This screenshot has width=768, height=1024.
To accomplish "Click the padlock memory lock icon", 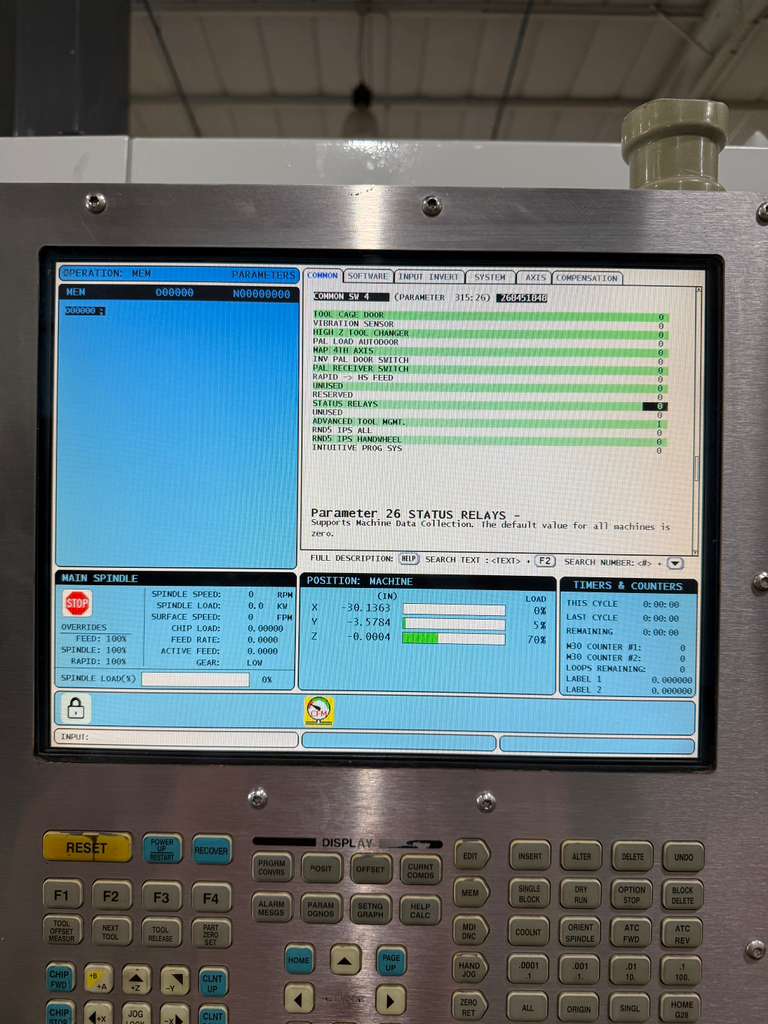I will pyautogui.click(x=76, y=709).
